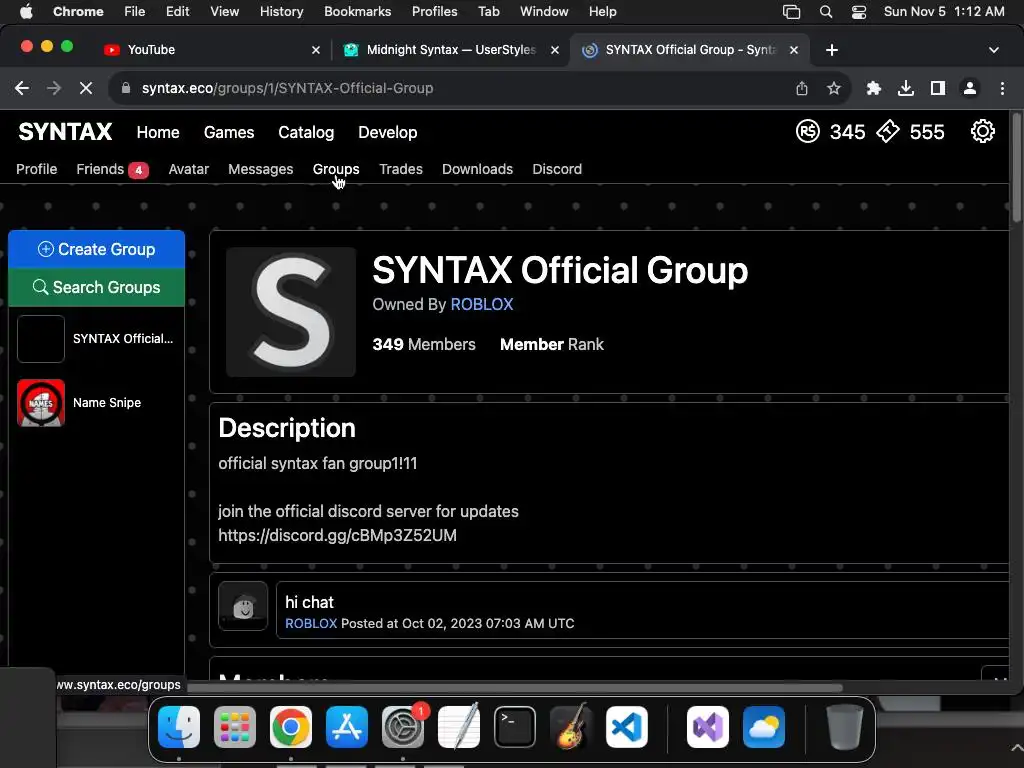Image resolution: width=1024 pixels, height=768 pixels.
Task: Open the Games page
Action: click(x=229, y=133)
